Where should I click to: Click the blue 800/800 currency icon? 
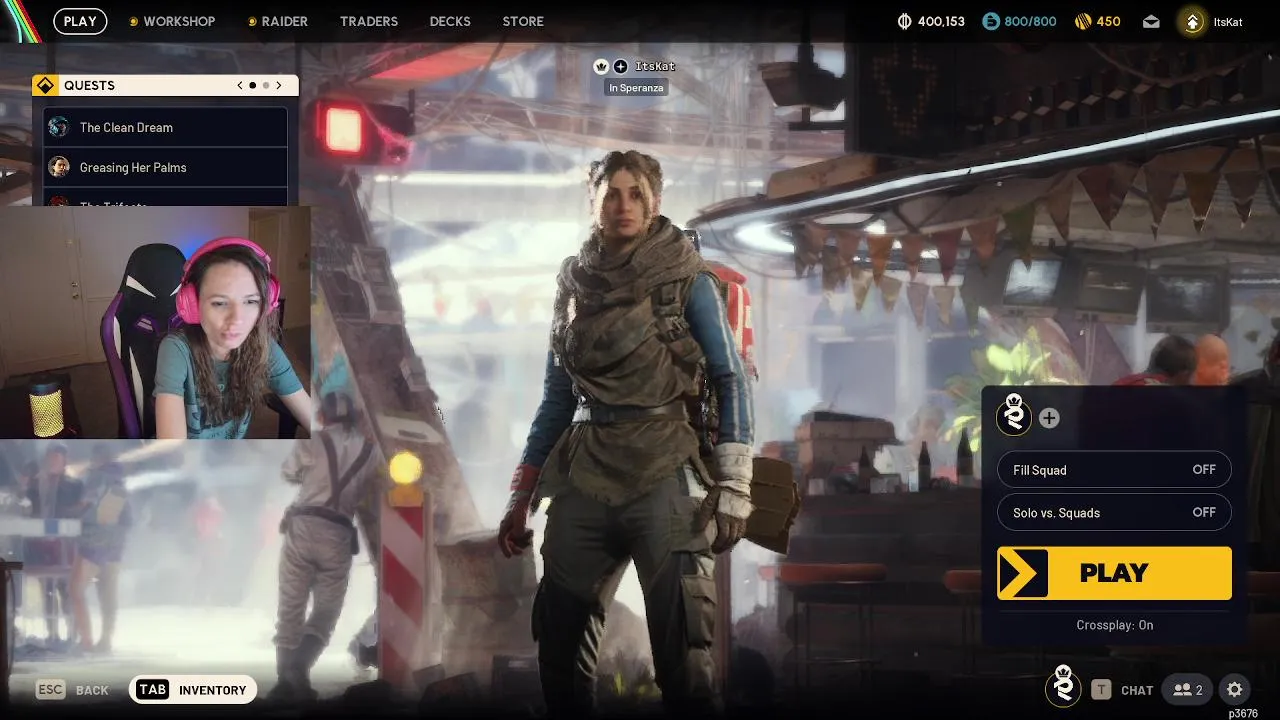coord(991,21)
